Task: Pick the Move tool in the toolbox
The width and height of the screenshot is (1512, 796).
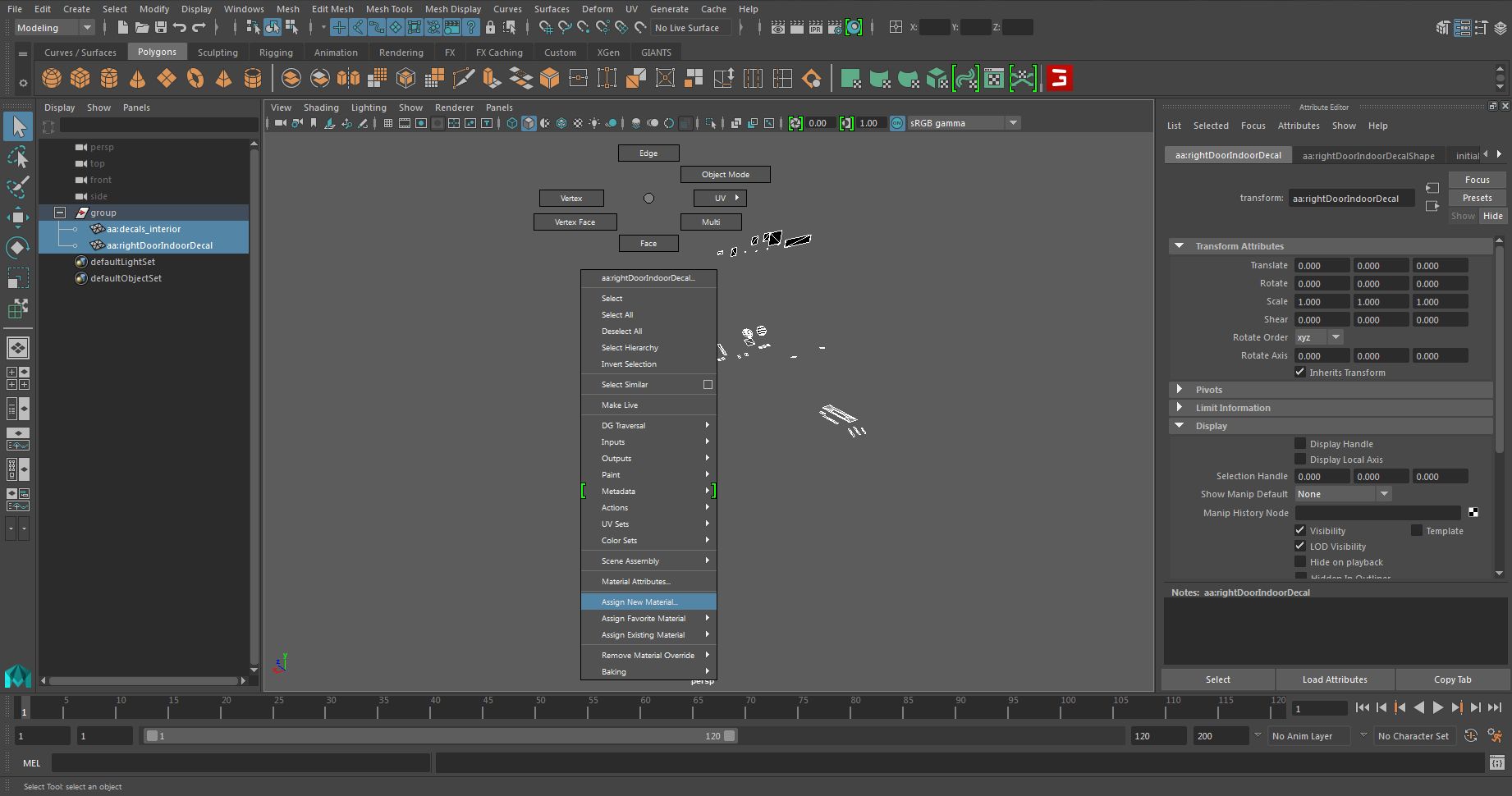Action: pos(18,217)
